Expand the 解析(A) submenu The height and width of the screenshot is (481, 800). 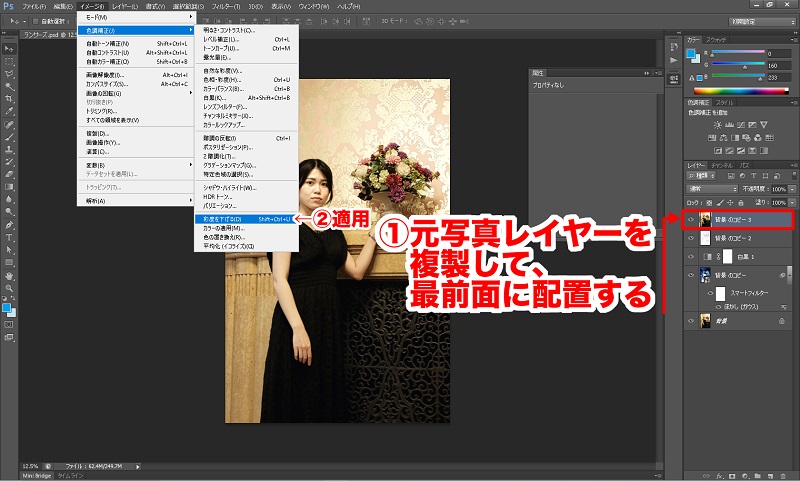[x=136, y=201]
